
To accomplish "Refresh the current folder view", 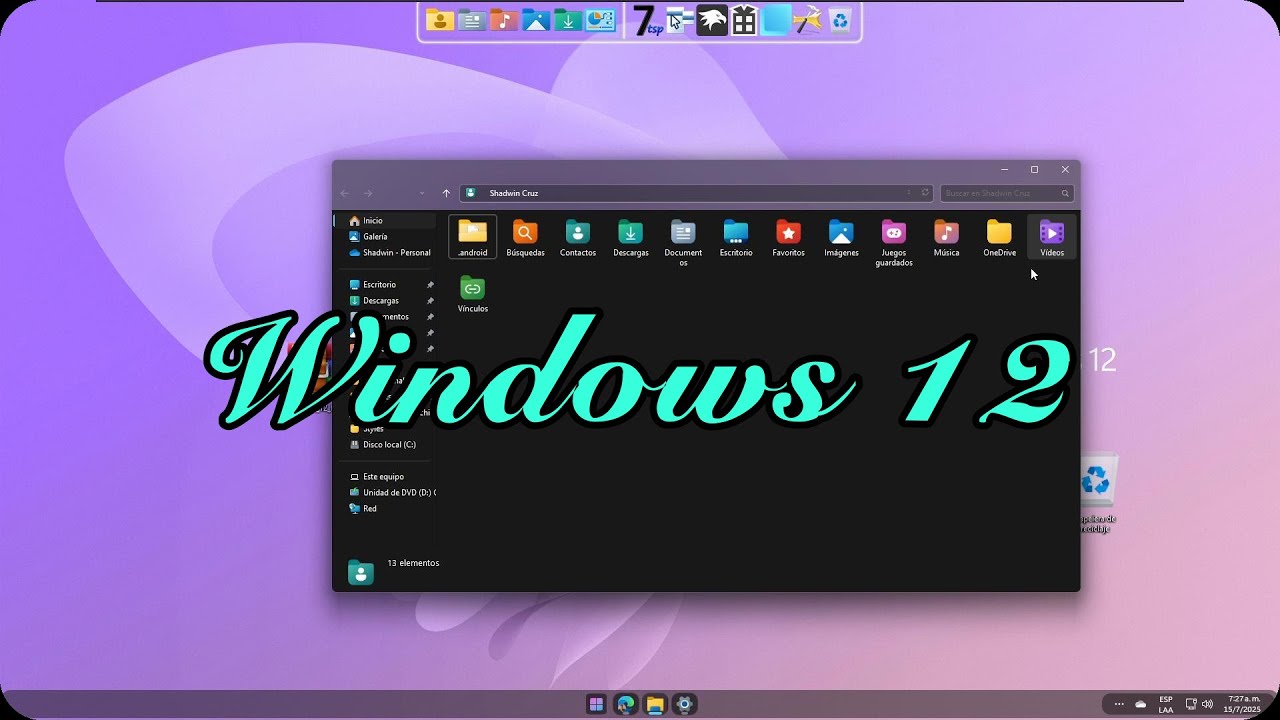I will click(925, 193).
